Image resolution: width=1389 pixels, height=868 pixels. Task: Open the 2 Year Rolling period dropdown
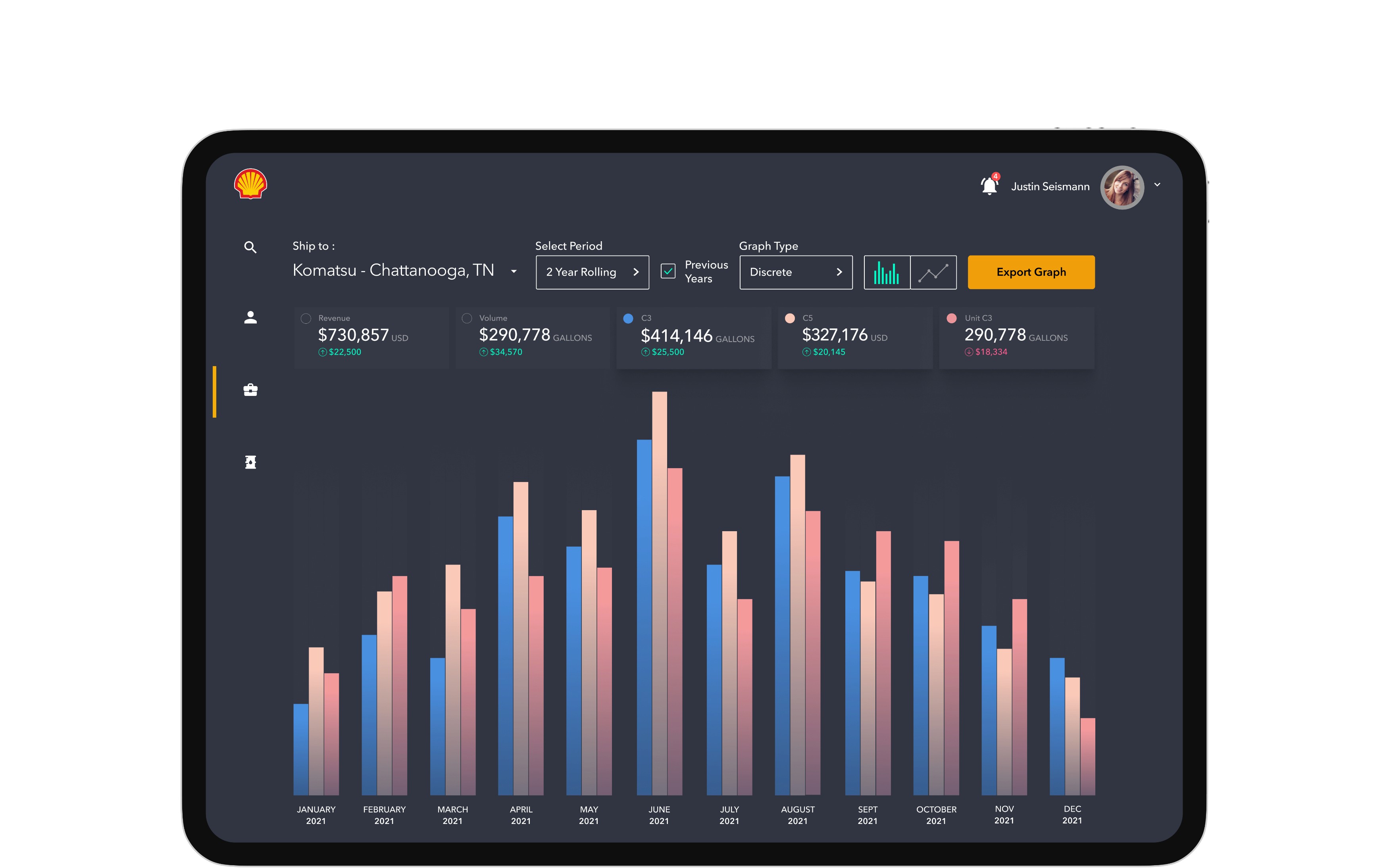click(592, 273)
